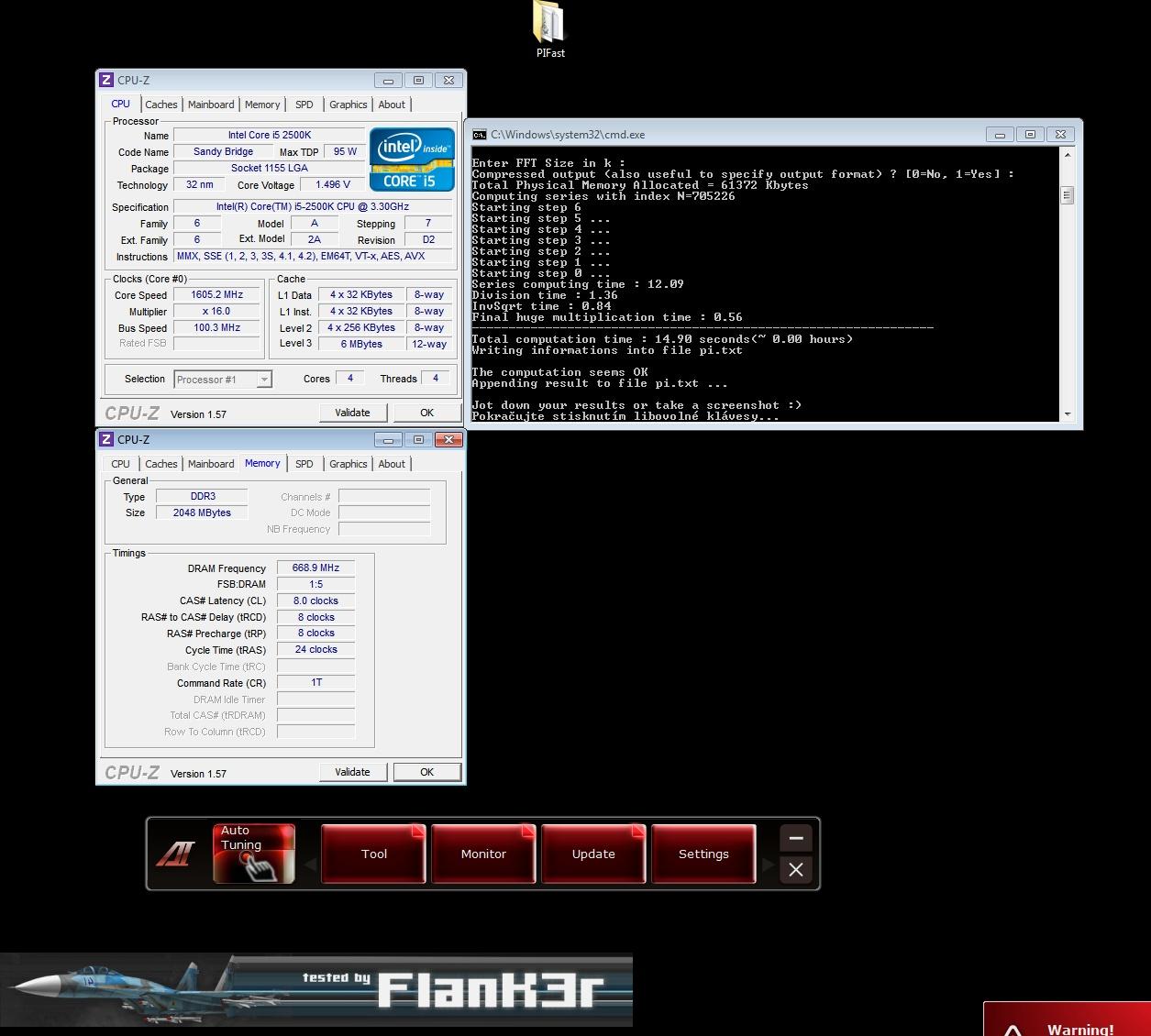
Task: Click Validate in CPU-Z Memory window
Action: [x=353, y=772]
